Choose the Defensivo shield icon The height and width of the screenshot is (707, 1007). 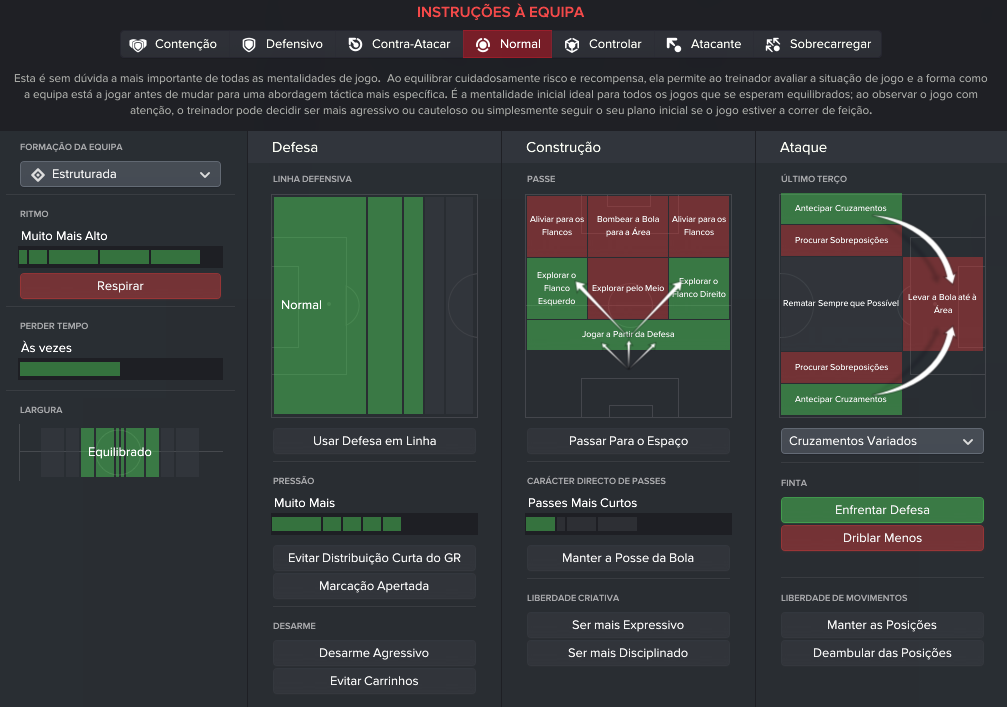click(249, 44)
